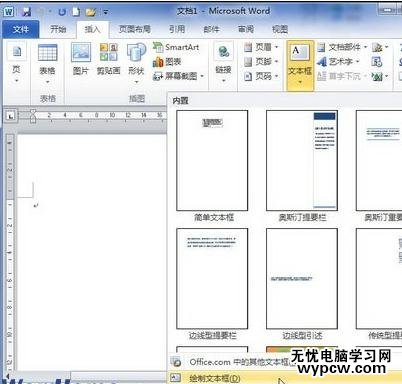
Task: Click the Word application icon in title bar
Action: coord(9,12)
